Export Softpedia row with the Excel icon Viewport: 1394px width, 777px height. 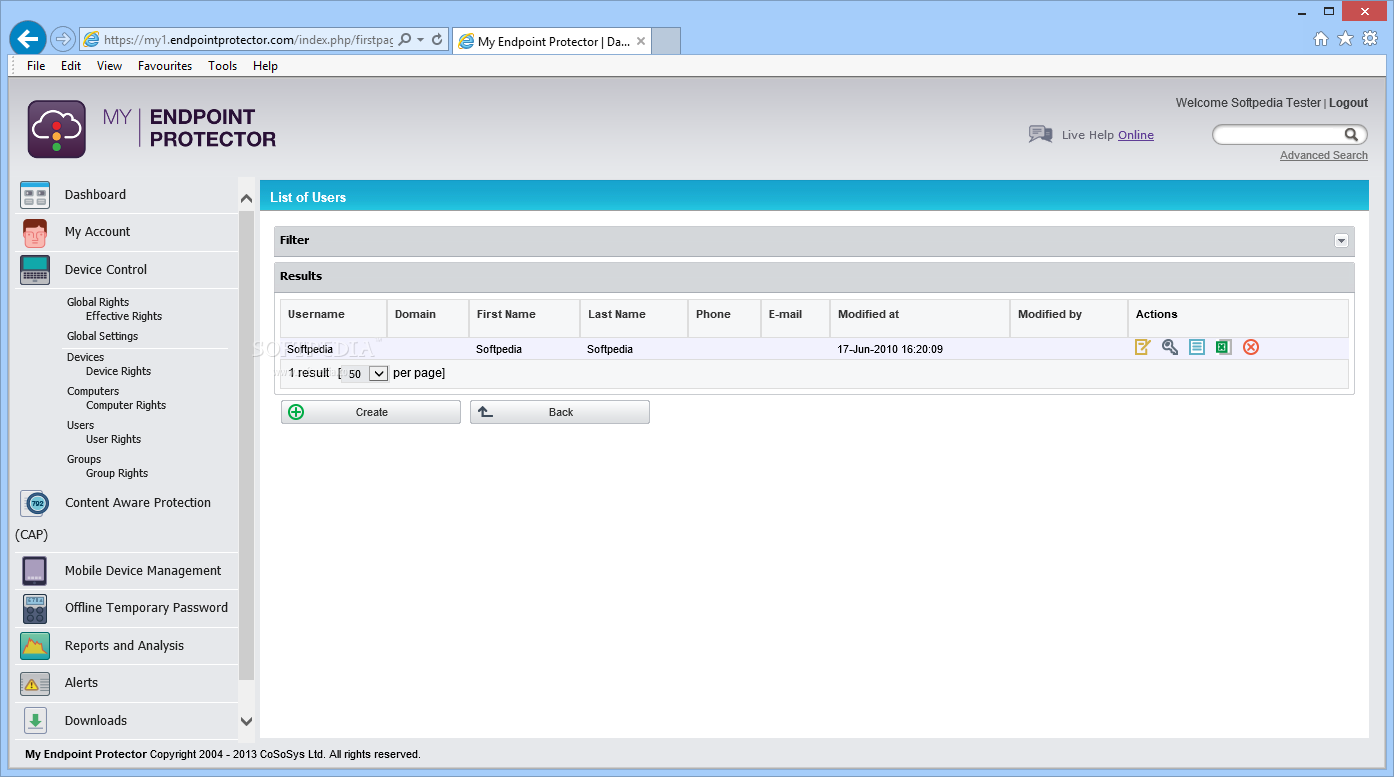tap(1223, 347)
